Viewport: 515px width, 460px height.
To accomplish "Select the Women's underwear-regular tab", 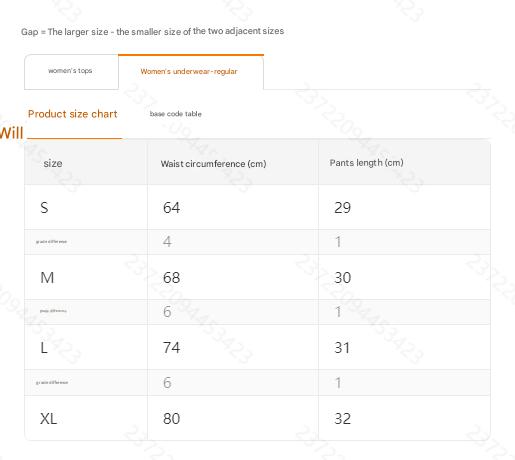I will point(191,72).
